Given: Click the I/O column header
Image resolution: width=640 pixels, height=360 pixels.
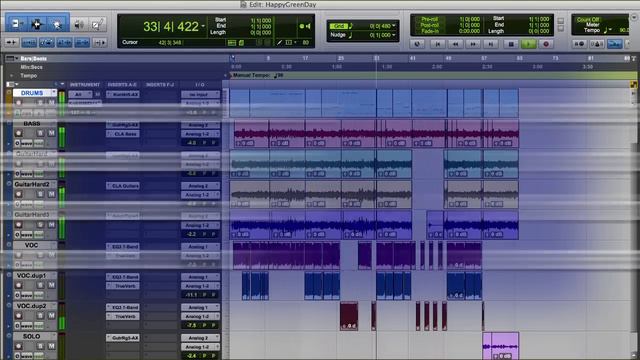Looking at the screenshot, I should pos(200,84).
